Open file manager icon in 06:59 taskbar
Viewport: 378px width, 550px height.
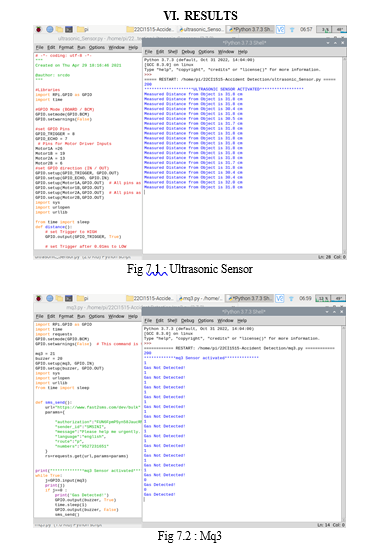click(x=59, y=299)
